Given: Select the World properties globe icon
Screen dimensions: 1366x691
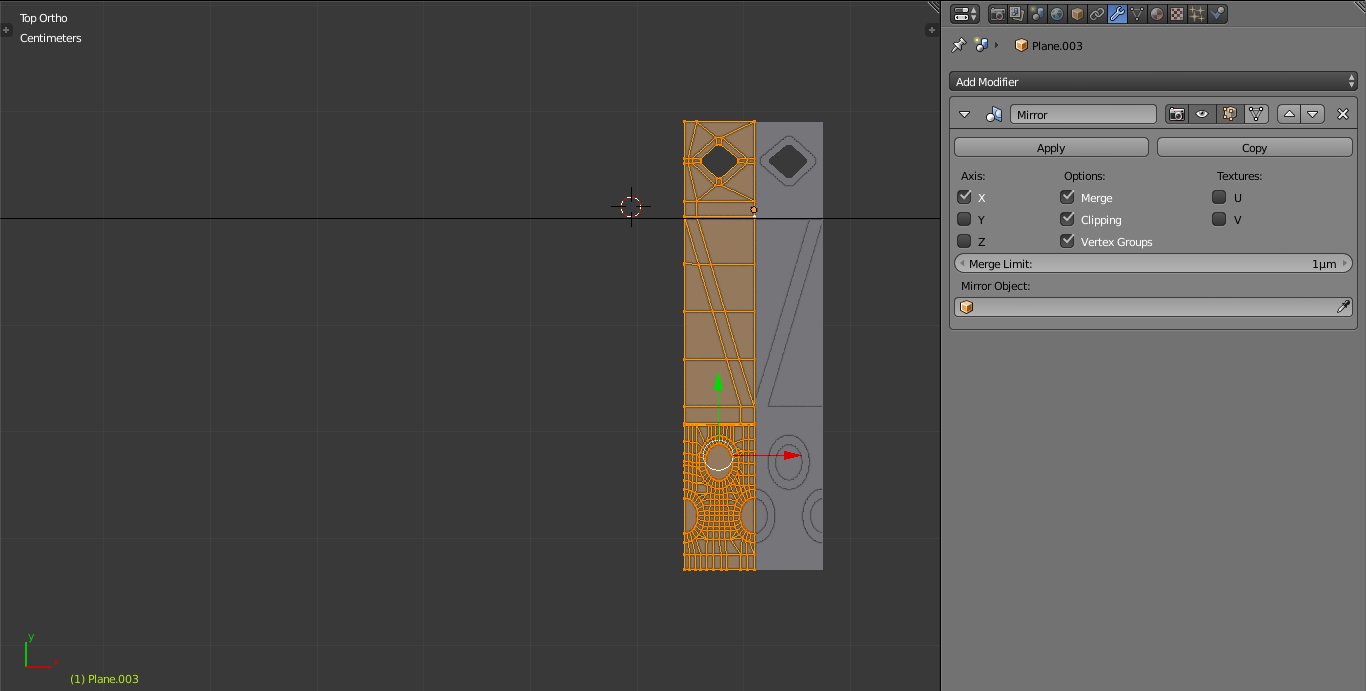Looking at the screenshot, I should (x=1056, y=13).
